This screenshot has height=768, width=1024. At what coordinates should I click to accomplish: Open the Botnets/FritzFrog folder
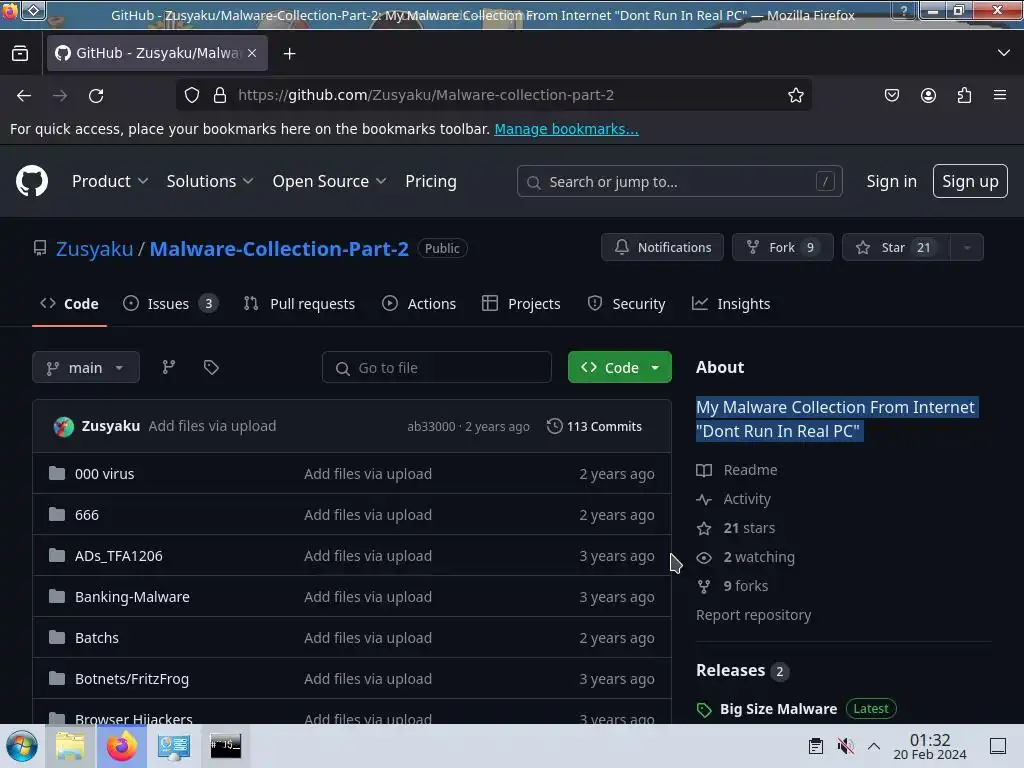(132, 679)
